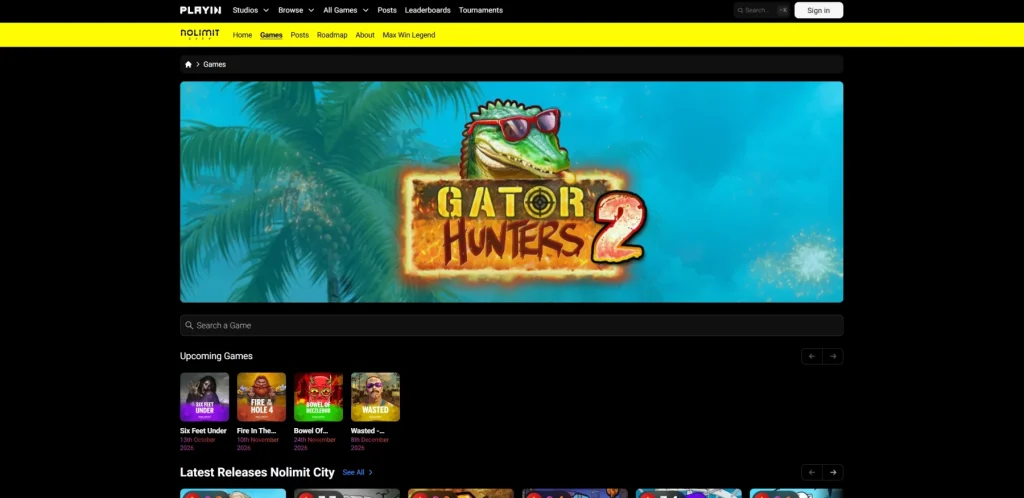1024x498 pixels.
Task: Focus the top Search box
Action: pyautogui.click(x=761, y=10)
